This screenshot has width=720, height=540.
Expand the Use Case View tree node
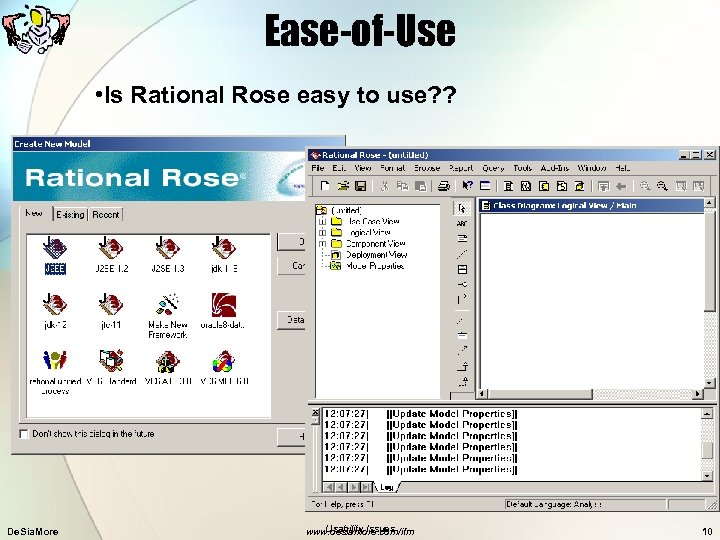[322, 221]
